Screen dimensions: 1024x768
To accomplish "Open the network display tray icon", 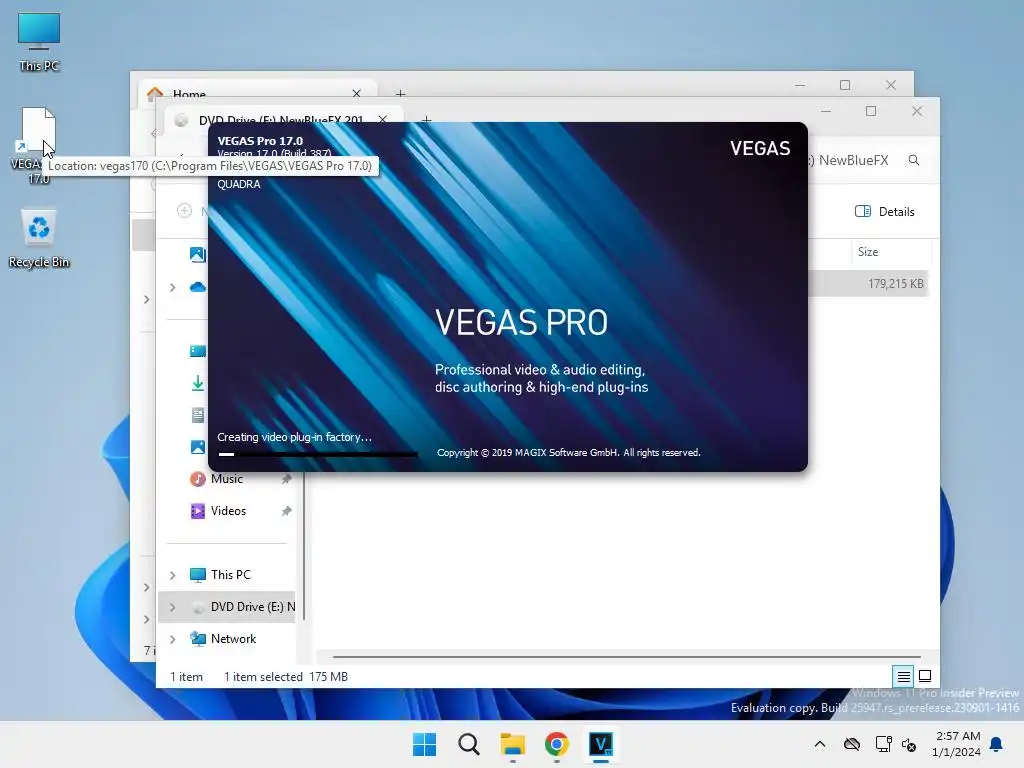I will tap(883, 744).
